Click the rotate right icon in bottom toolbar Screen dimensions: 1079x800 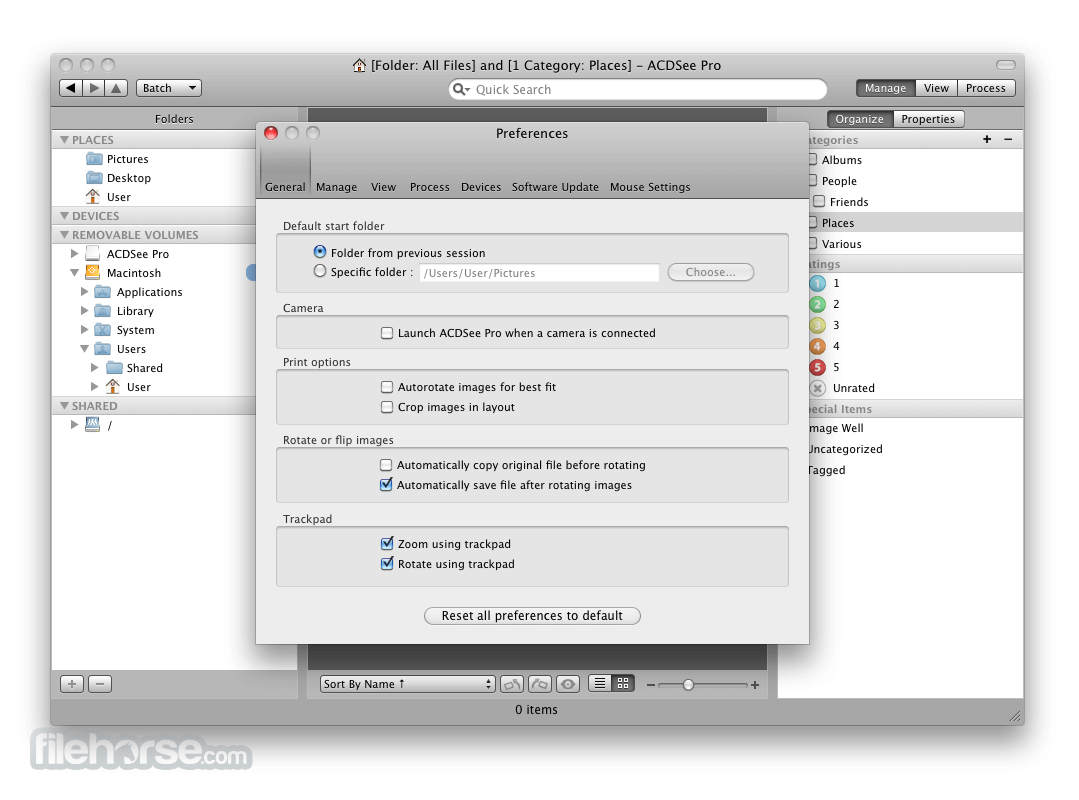(540, 684)
